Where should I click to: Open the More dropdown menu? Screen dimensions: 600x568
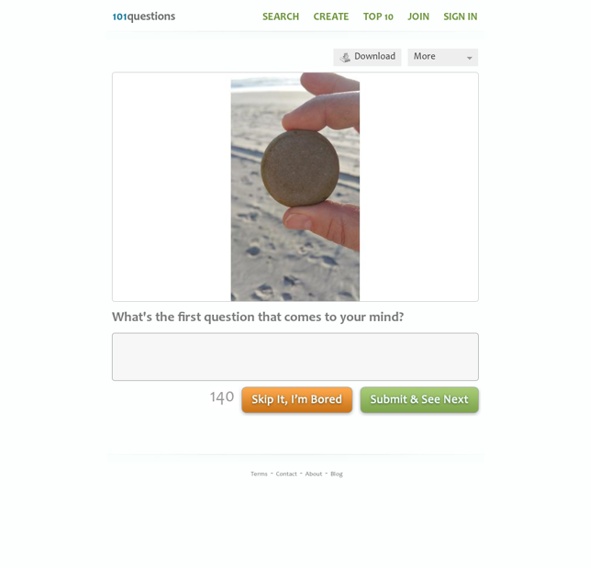443,57
